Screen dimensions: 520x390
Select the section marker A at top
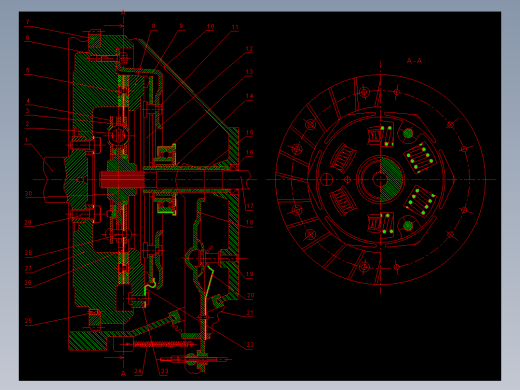(123, 13)
